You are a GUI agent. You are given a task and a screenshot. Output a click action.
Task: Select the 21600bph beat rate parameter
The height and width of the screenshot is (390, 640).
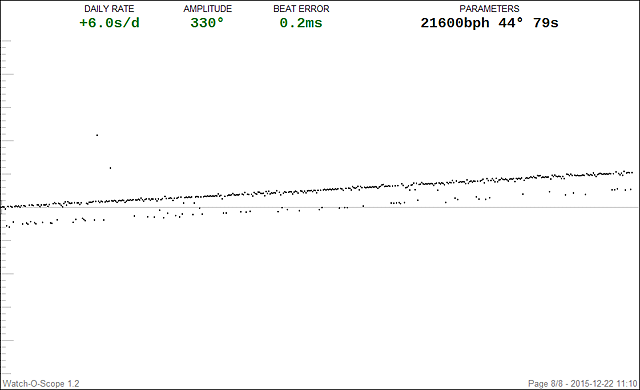tap(455, 23)
